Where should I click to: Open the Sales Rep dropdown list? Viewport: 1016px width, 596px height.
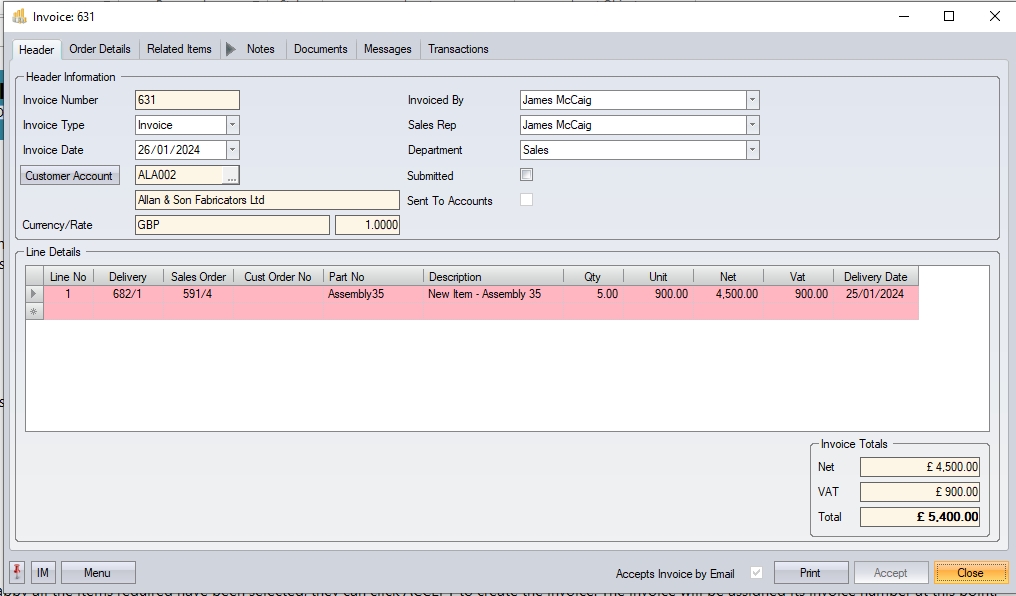click(752, 125)
